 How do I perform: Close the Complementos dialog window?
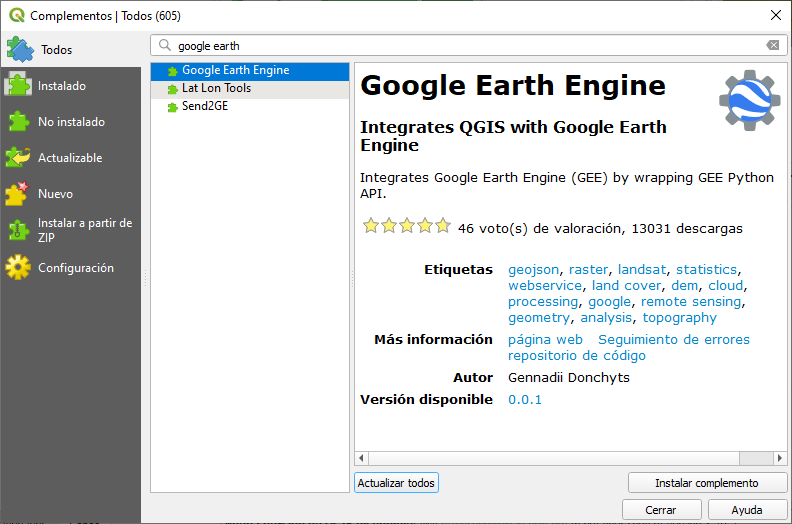click(776, 15)
